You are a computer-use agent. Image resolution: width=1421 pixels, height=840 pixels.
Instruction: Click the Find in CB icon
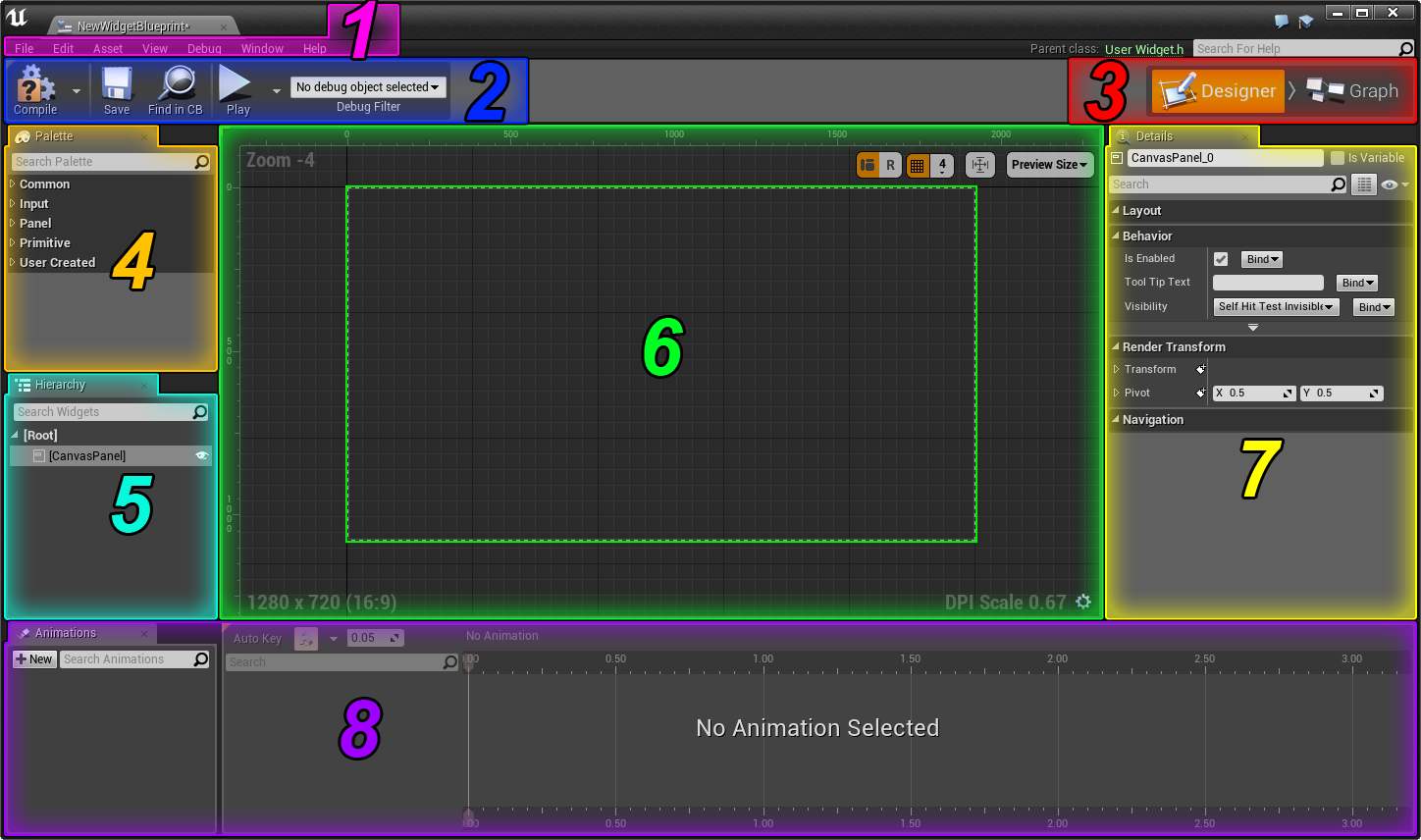[x=177, y=84]
